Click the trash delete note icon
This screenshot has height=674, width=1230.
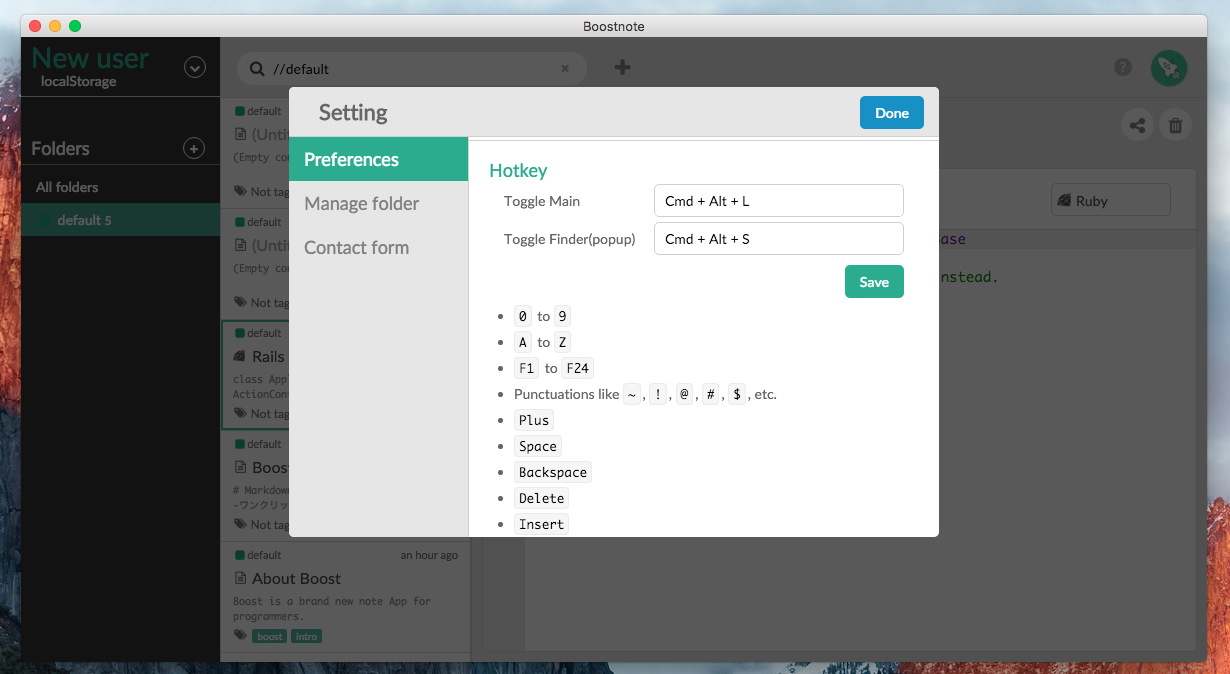pos(1176,125)
